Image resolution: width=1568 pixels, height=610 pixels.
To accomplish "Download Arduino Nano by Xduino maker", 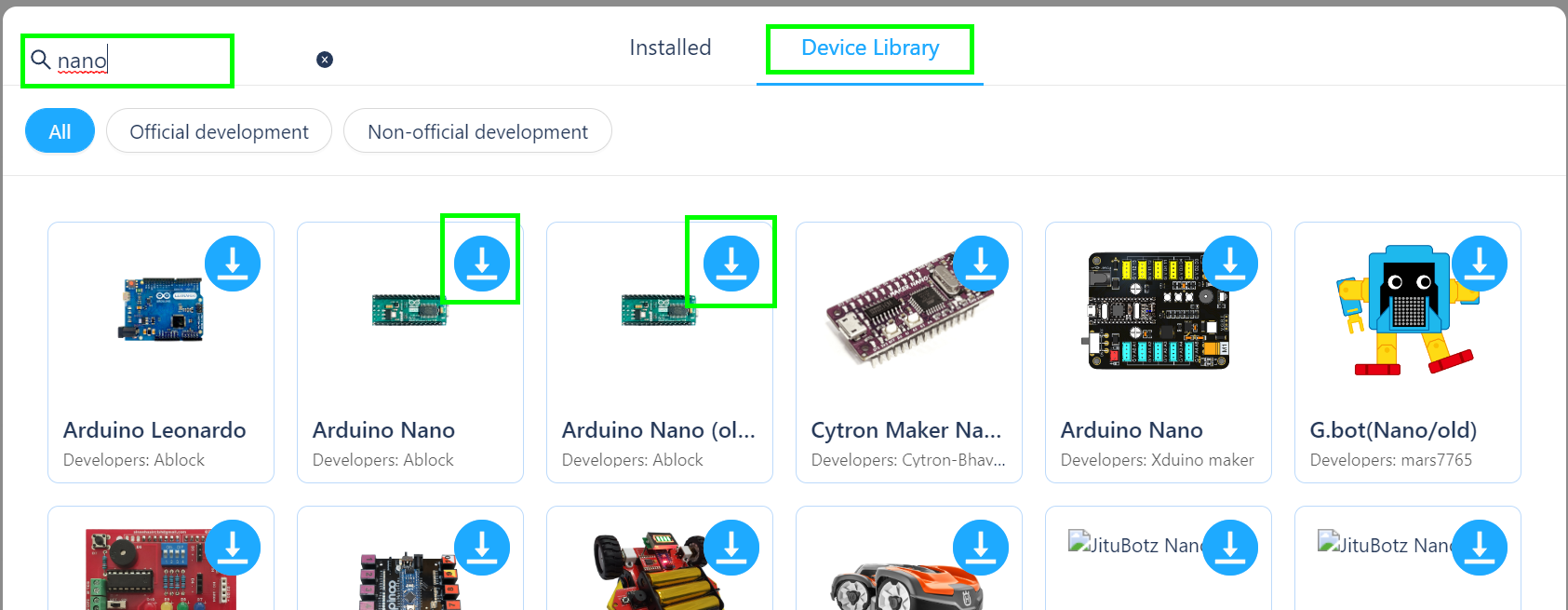I will (x=1230, y=264).
